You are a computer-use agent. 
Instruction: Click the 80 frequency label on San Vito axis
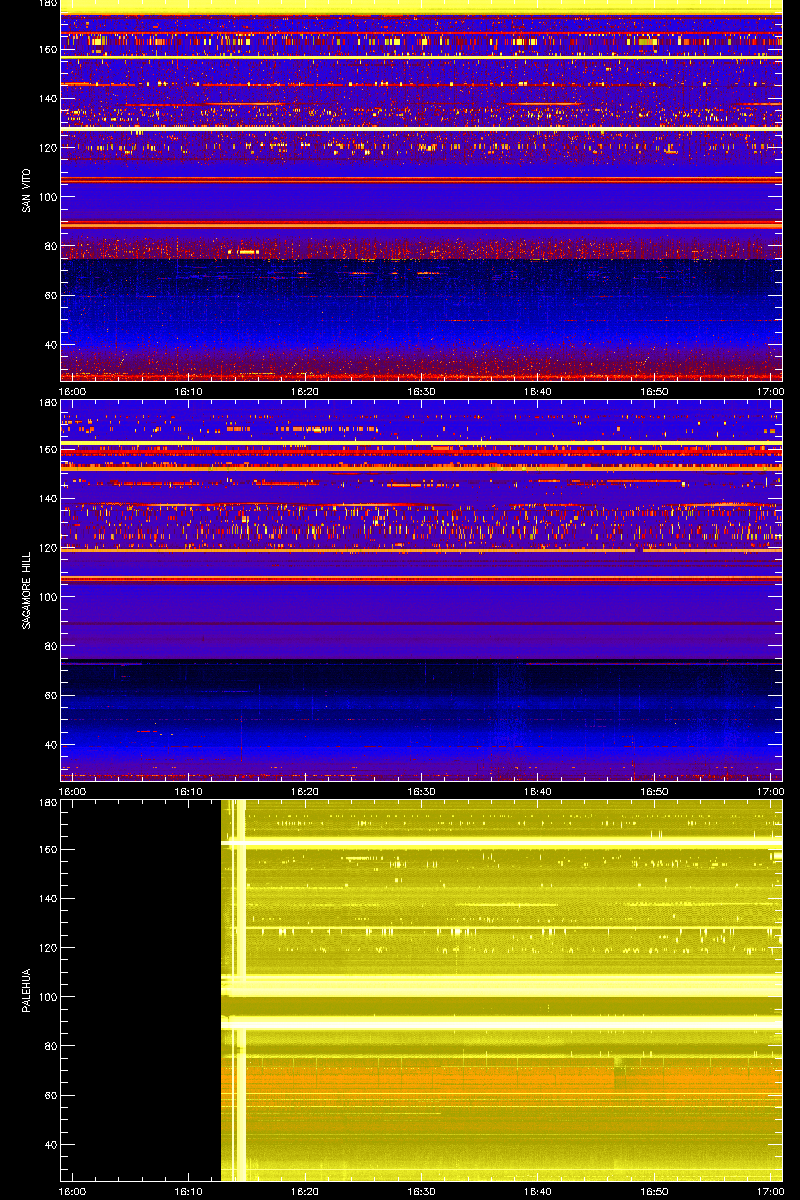tap(50, 246)
